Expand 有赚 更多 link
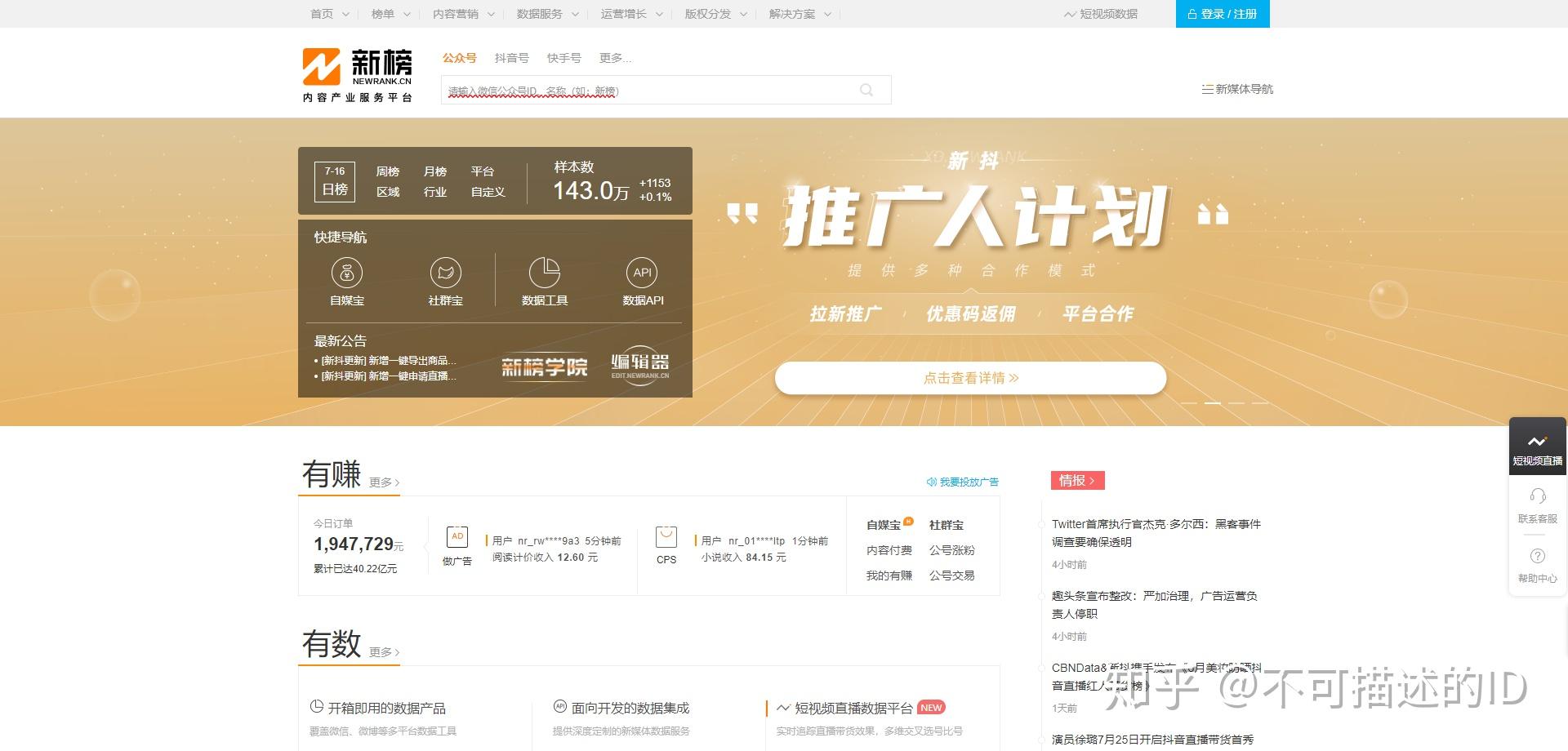Image resolution: width=1568 pixels, height=751 pixels. (385, 482)
